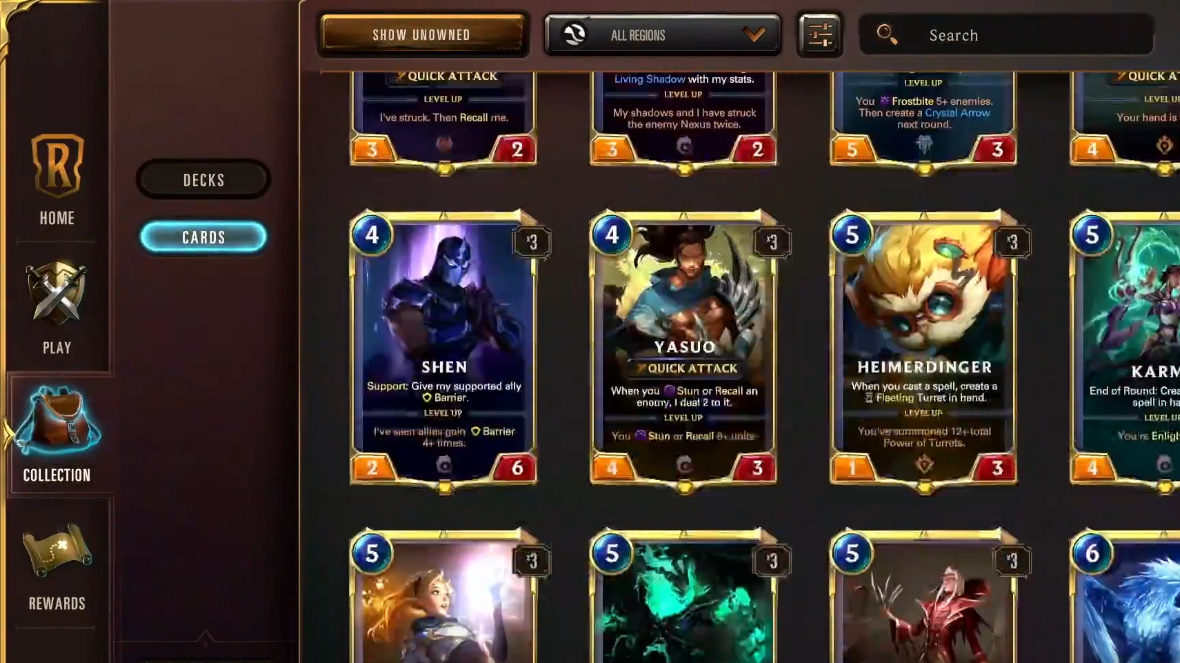The image size is (1180, 663).
Task: Open the Shen champion card
Action: [444, 350]
